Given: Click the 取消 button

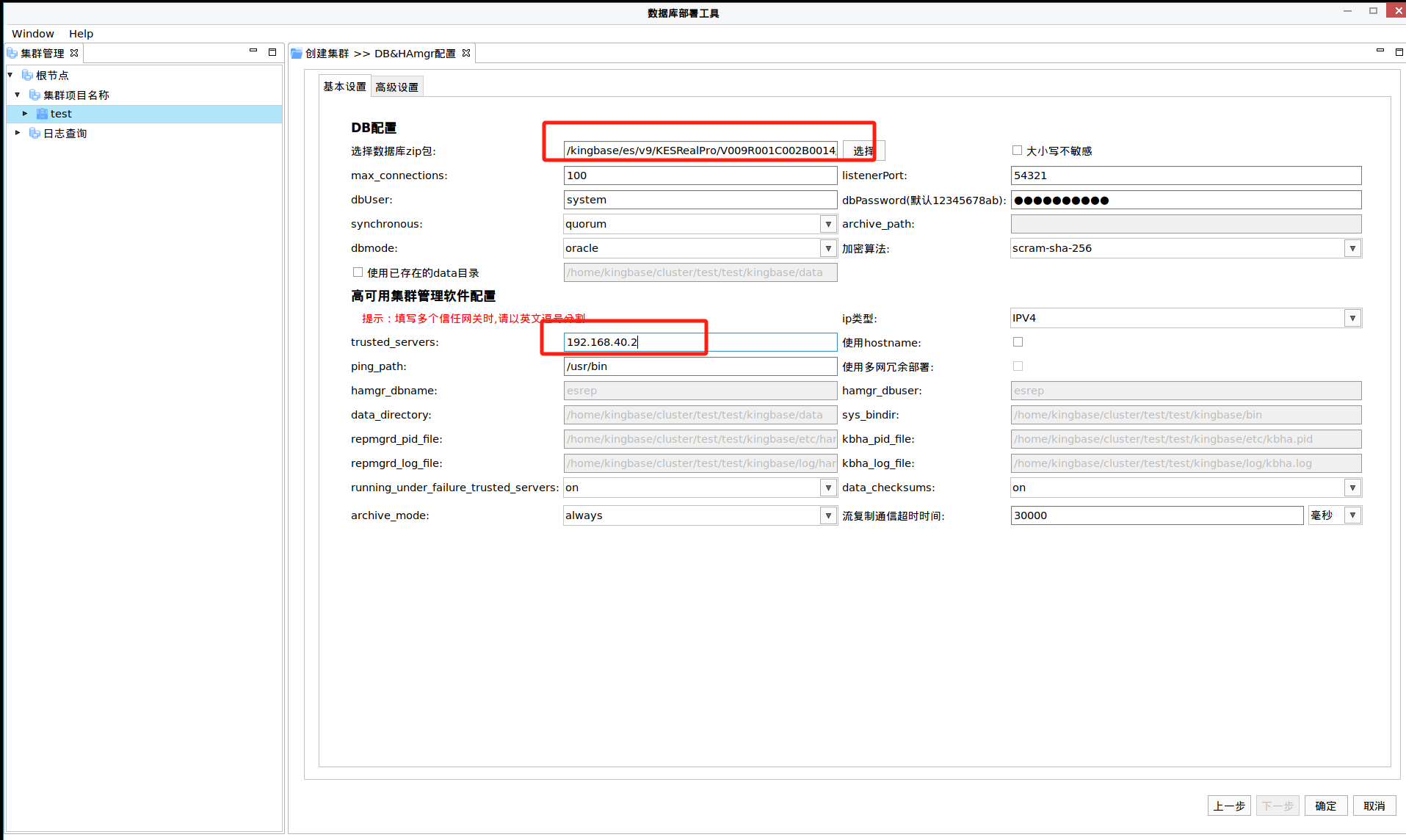Looking at the screenshot, I should pos(1374,805).
